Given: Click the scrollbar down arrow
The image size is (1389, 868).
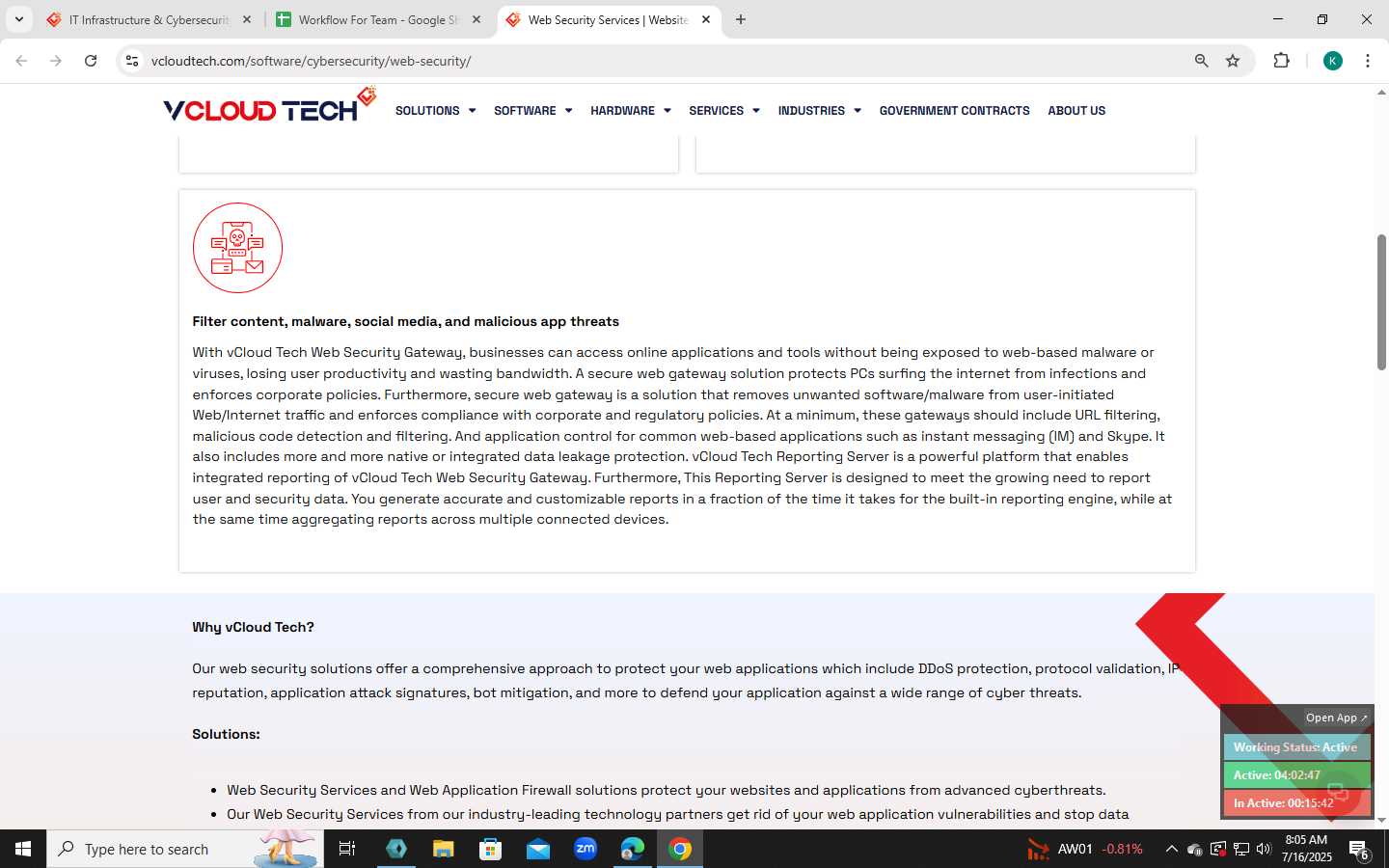Looking at the screenshot, I should (1381, 821).
